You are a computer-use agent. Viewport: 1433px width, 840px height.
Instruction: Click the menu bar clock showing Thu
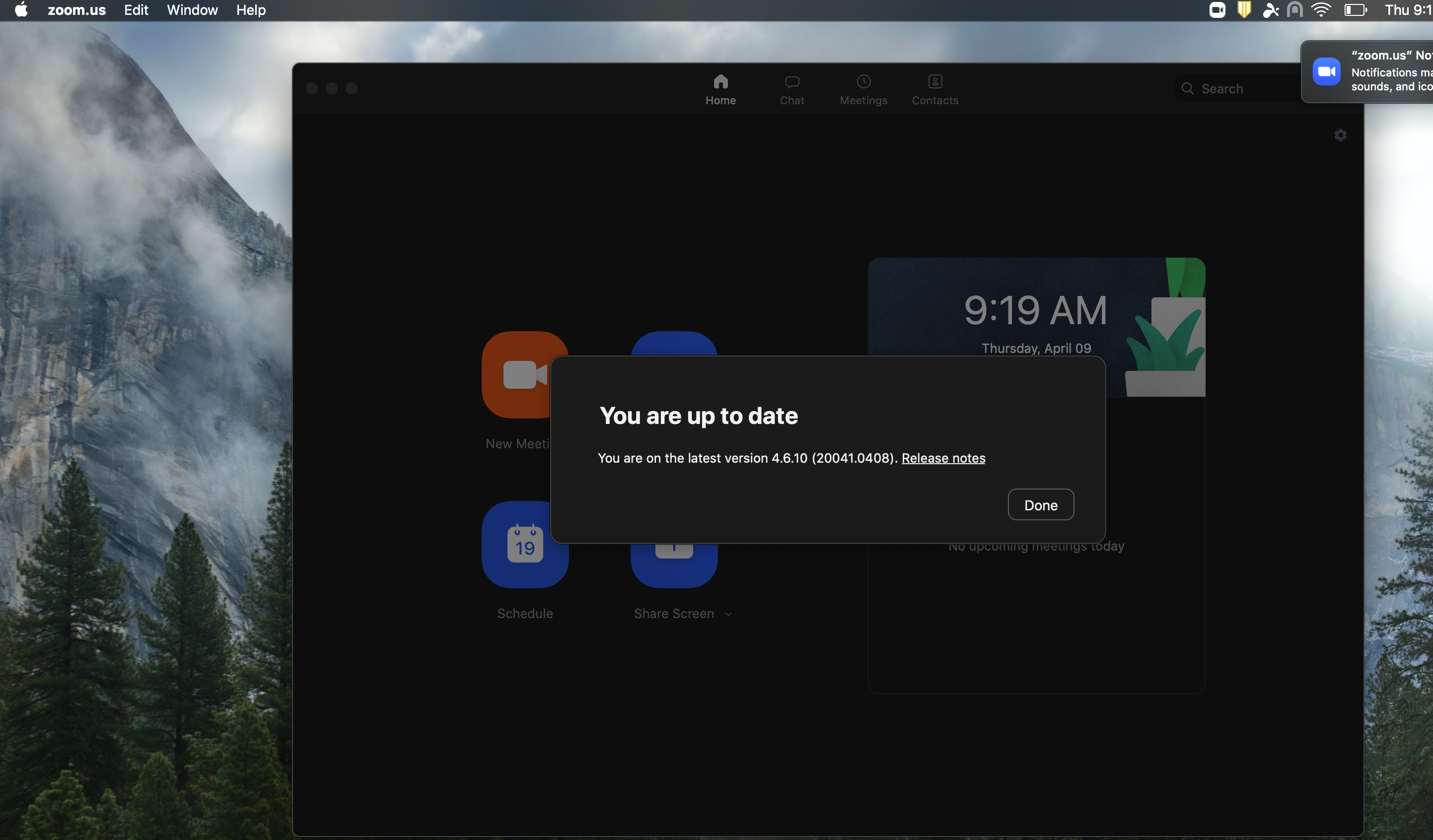1408,10
